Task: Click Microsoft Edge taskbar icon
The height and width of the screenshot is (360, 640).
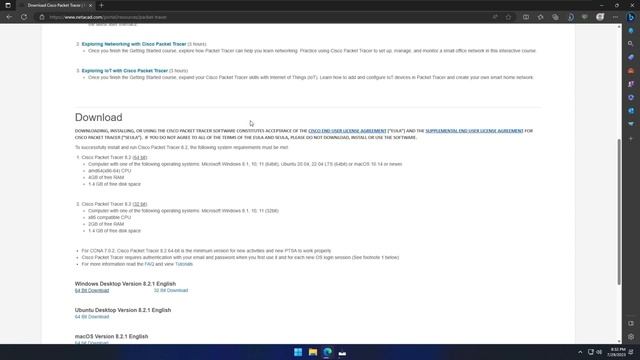Action: pyautogui.click(x=327, y=352)
